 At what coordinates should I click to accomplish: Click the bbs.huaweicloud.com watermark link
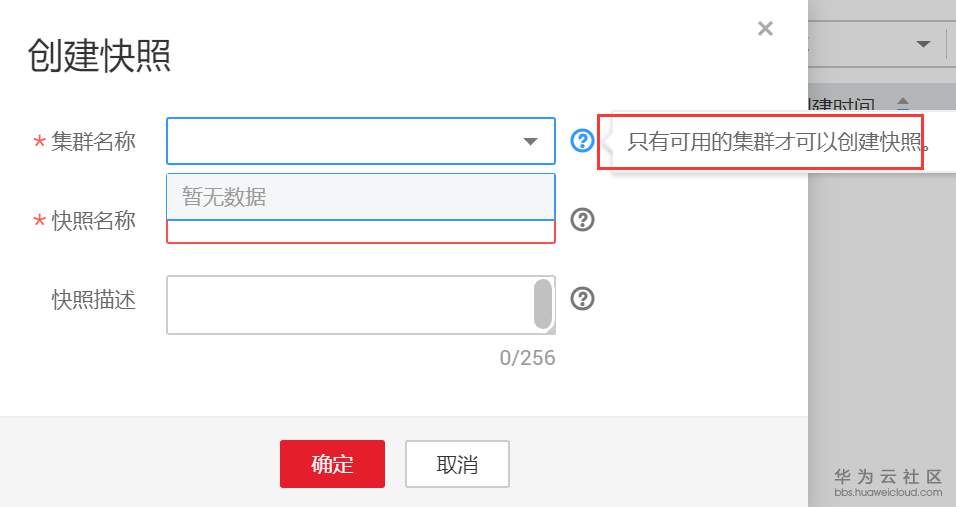coord(888,492)
